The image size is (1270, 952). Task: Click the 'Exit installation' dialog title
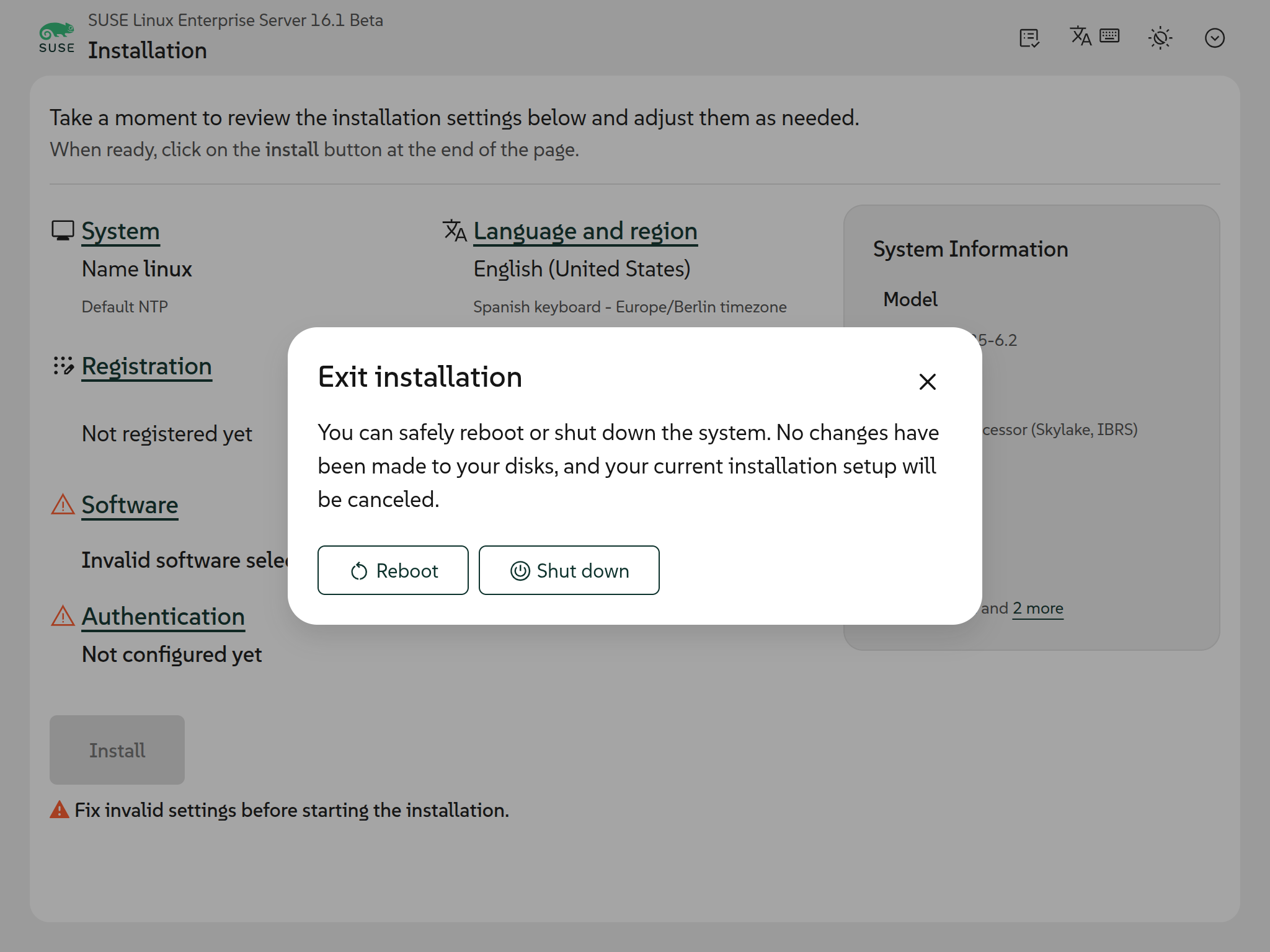pyautogui.click(x=420, y=377)
